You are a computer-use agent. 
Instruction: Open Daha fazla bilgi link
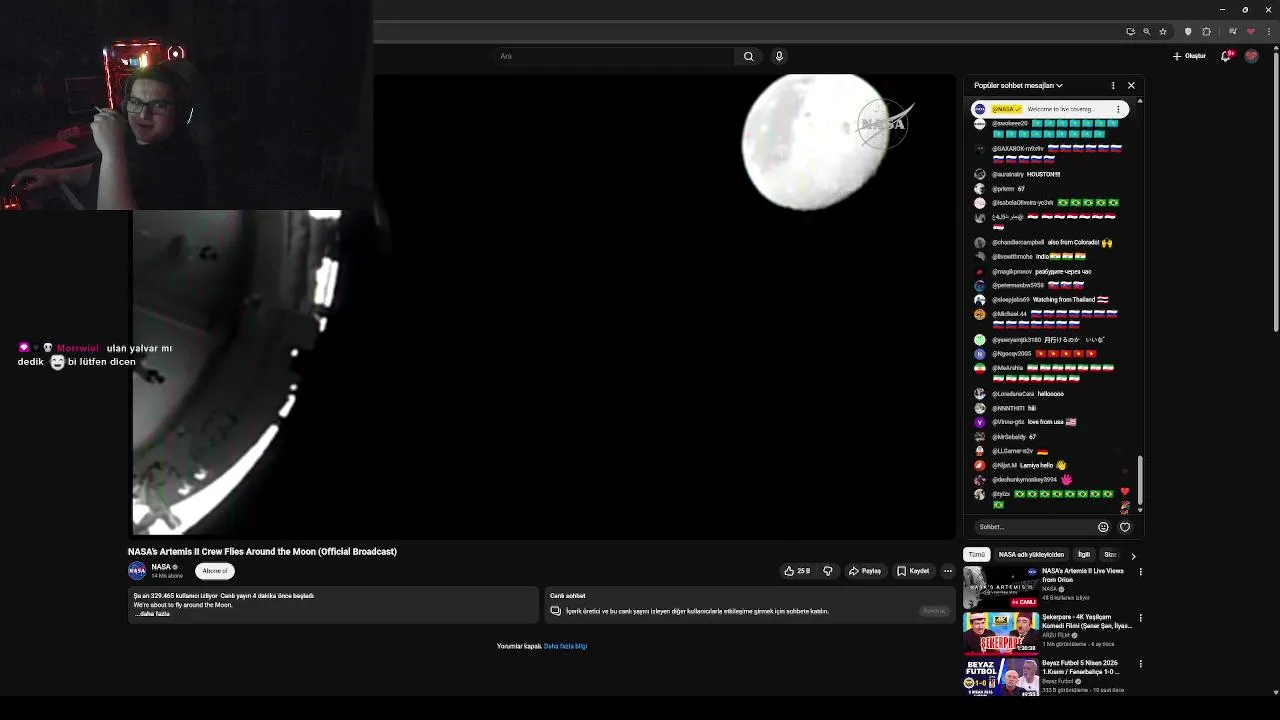point(565,646)
